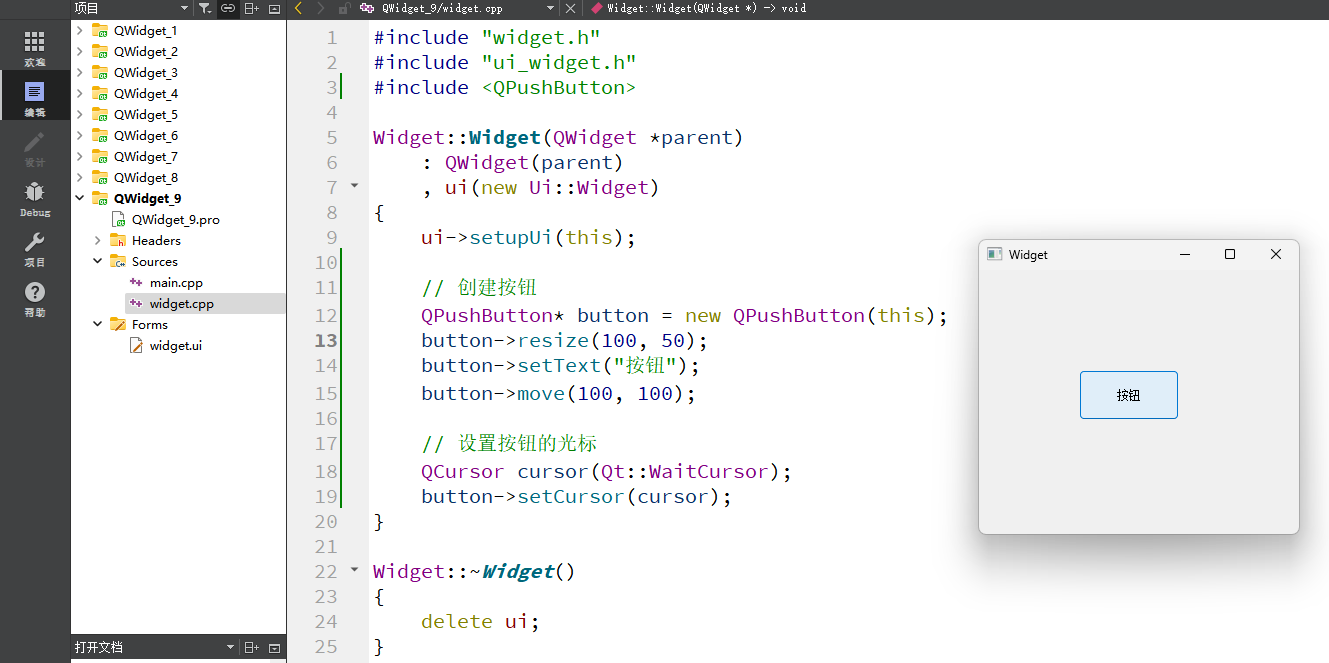Go back using the yellow left arrow
This screenshot has height=663, width=1329.
point(298,8)
